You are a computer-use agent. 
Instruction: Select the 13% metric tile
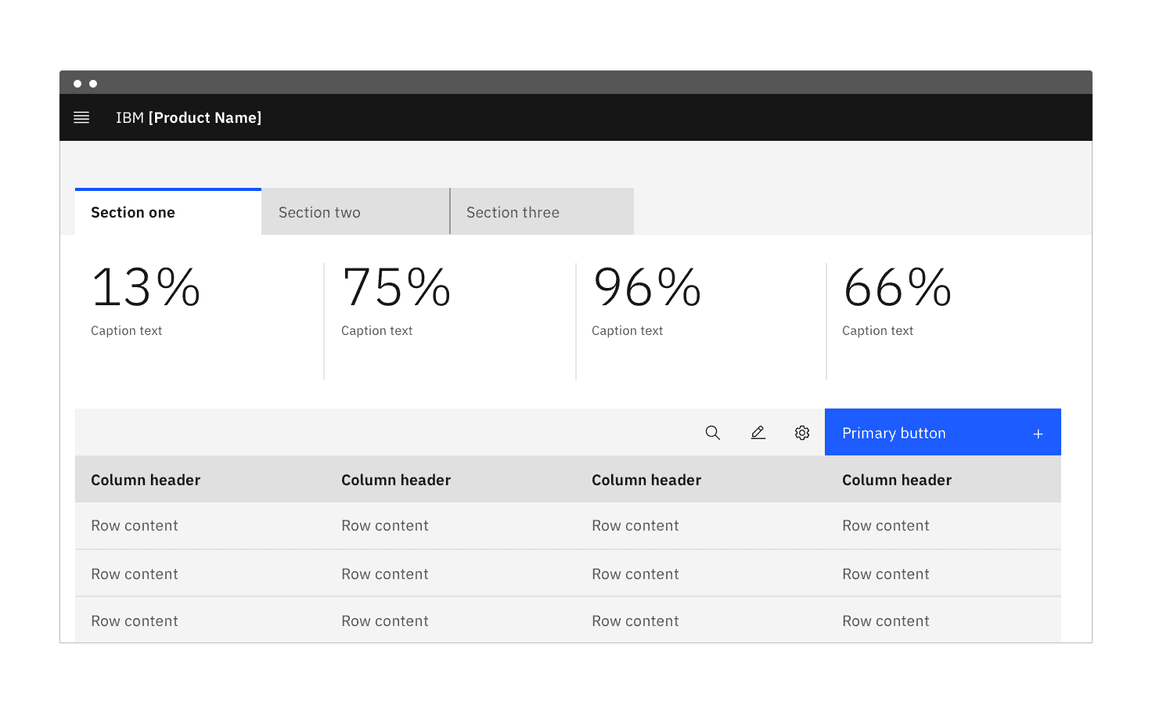pos(145,288)
